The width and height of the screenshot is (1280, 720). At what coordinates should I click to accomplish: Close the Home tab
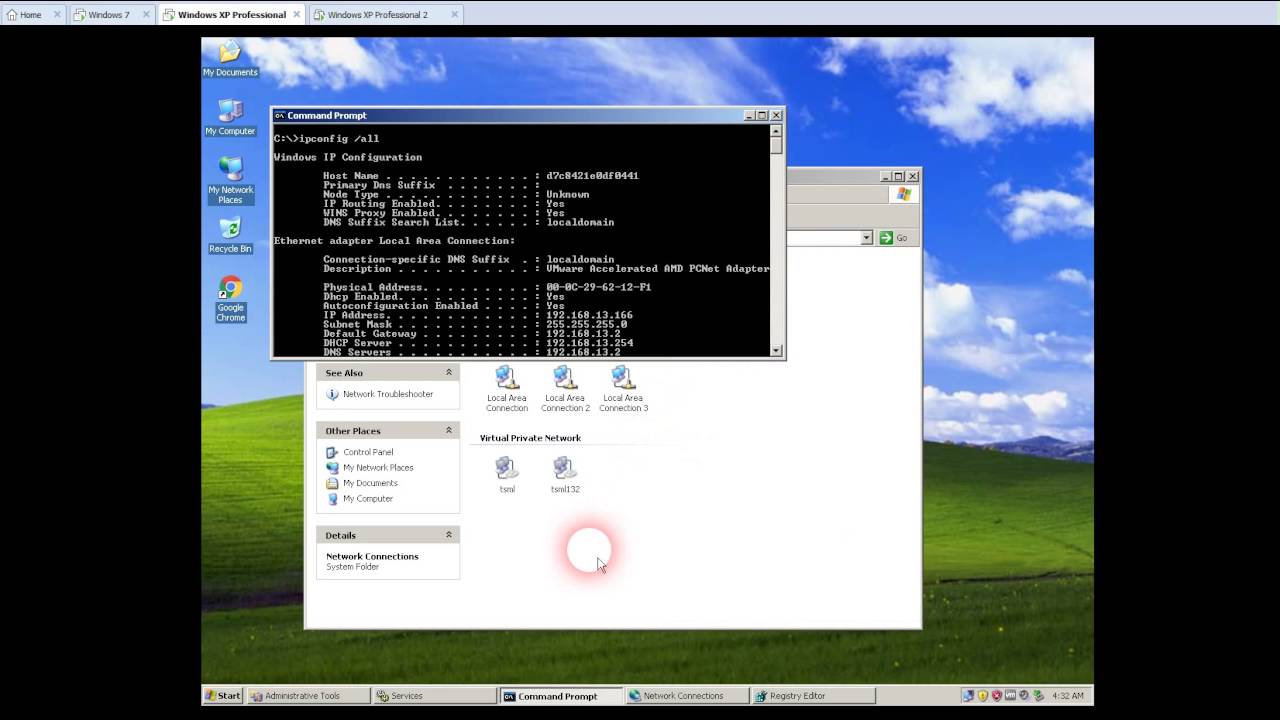(x=58, y=15)
